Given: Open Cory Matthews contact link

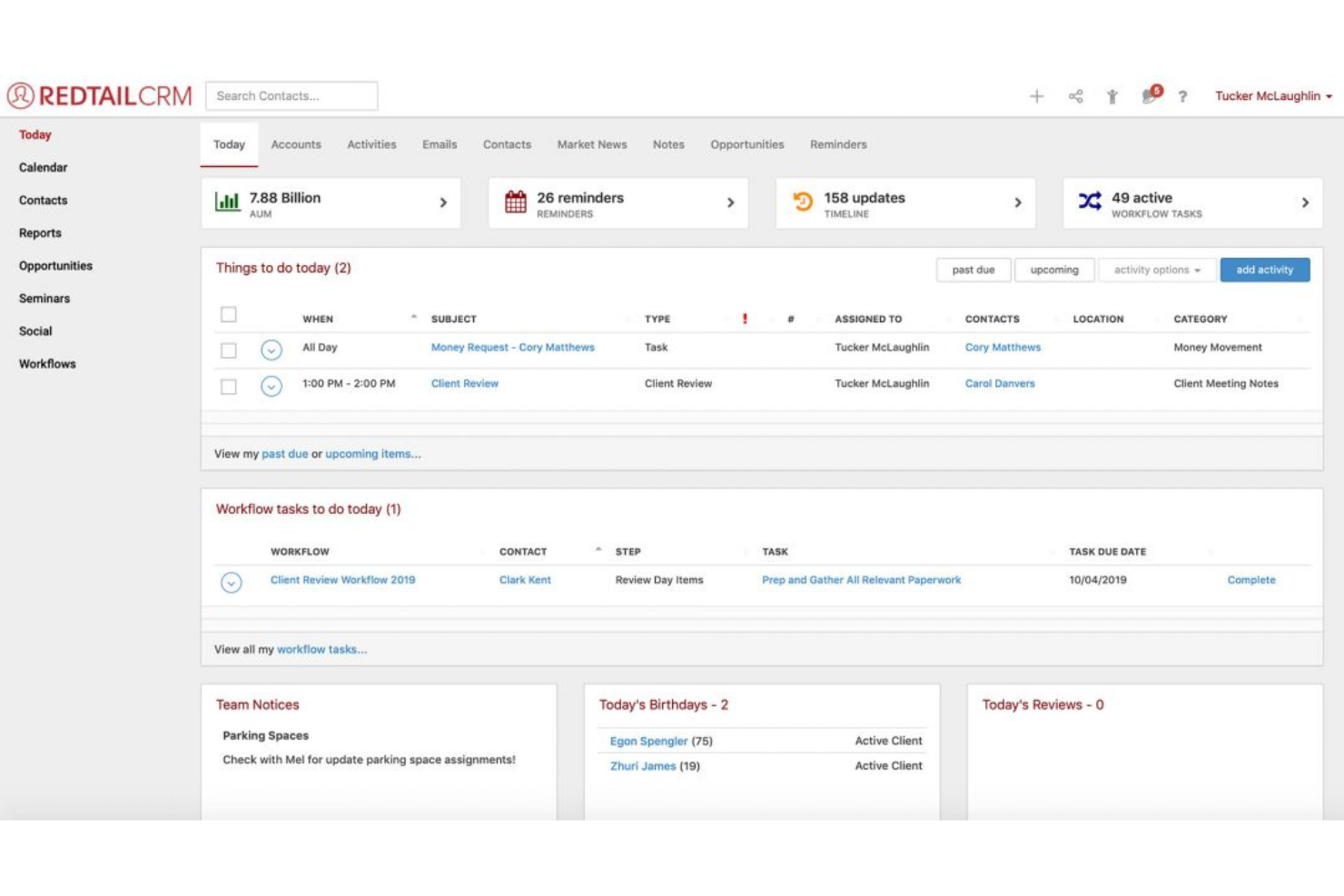Looking at the screenshot, I should point(1003,347).
